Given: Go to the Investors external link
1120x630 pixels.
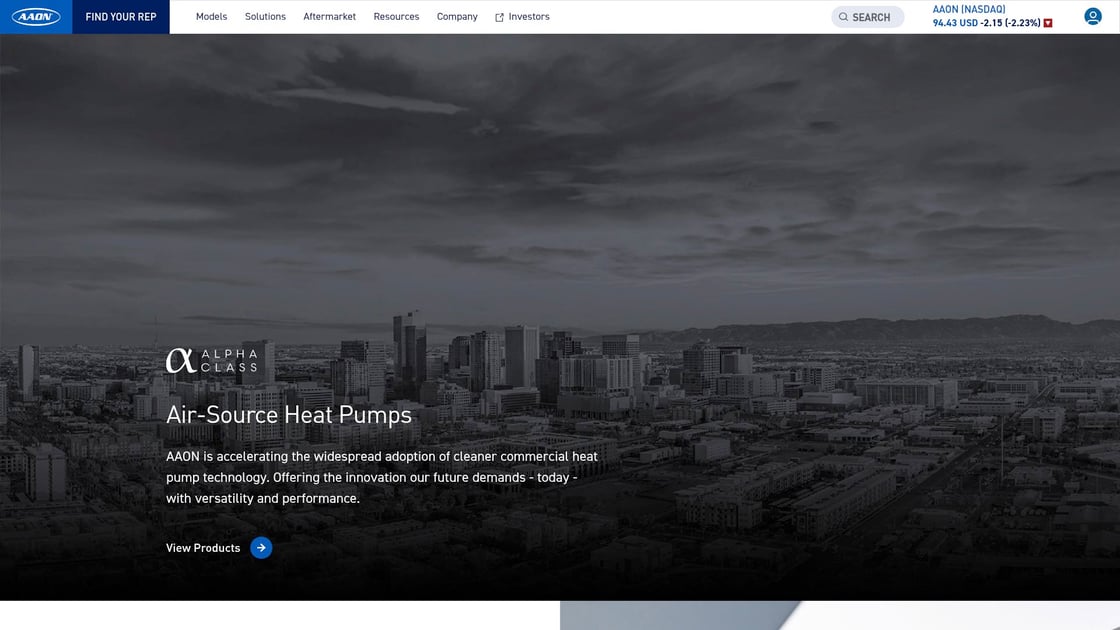Looking at the screenshot, I should tap(522, 16).
